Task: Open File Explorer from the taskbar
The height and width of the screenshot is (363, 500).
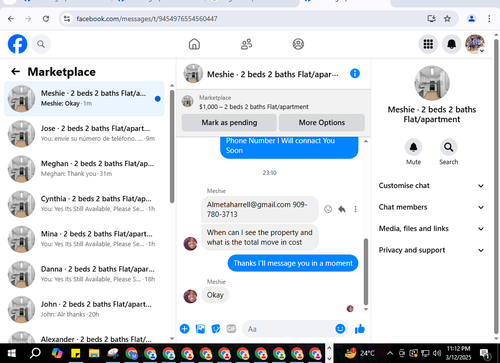Action: 94,353
